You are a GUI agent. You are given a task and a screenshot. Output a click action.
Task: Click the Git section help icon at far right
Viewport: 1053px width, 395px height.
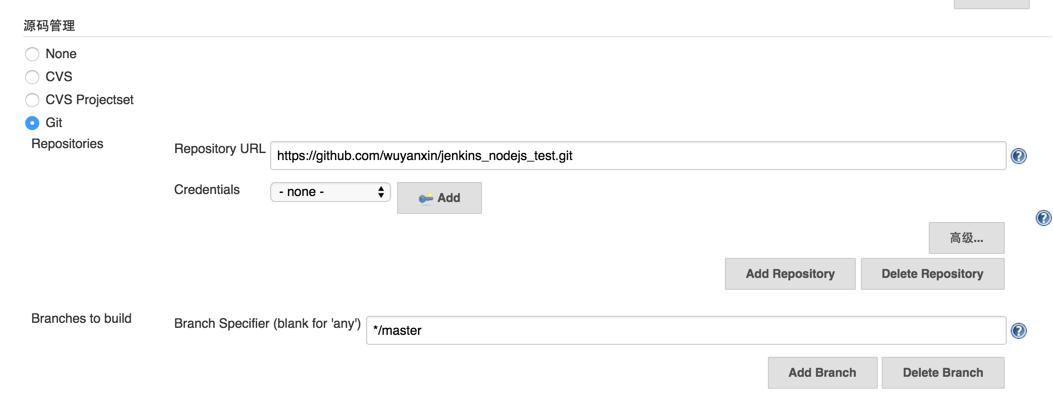[x=1043, y=218]
